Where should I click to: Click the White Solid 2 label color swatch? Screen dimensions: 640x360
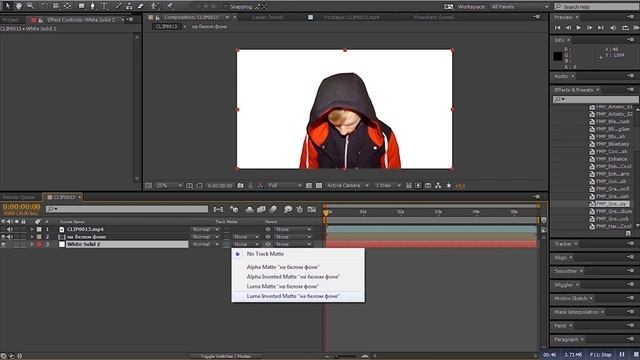39,244
